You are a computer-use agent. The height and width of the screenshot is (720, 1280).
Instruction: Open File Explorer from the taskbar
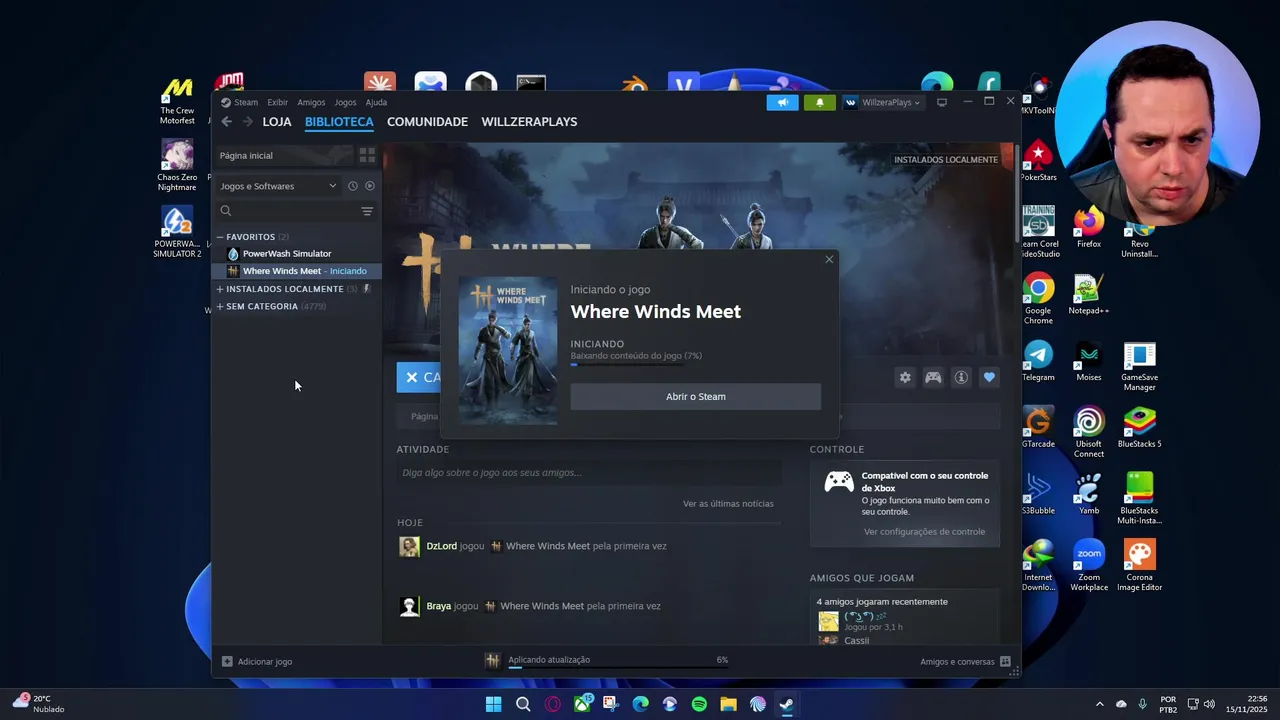tap(728, 704)
